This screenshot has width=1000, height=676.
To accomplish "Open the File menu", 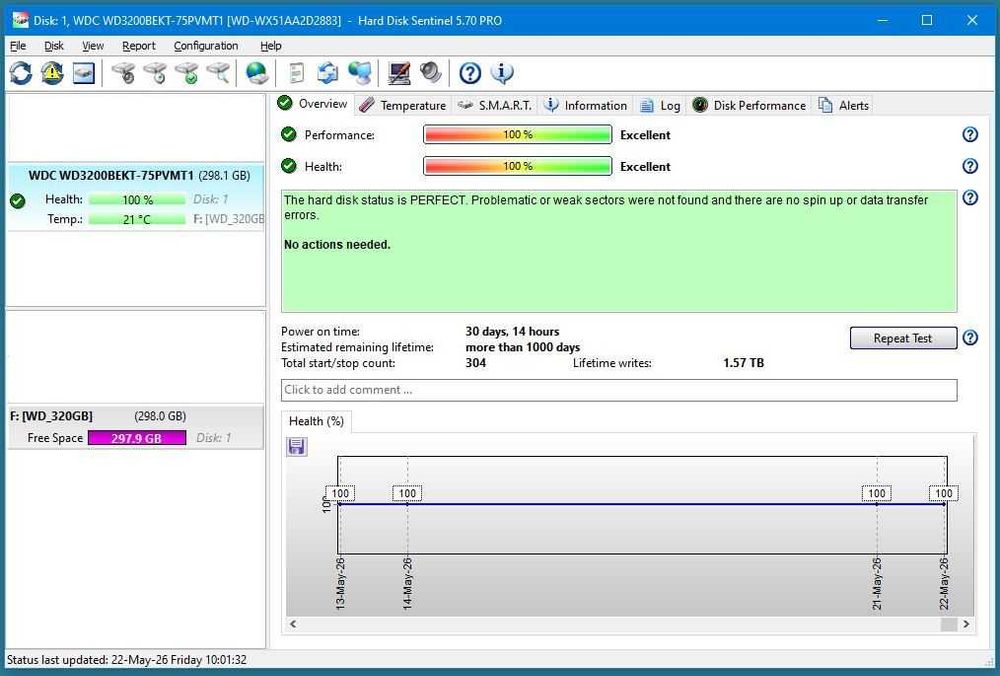I will 18,46.
